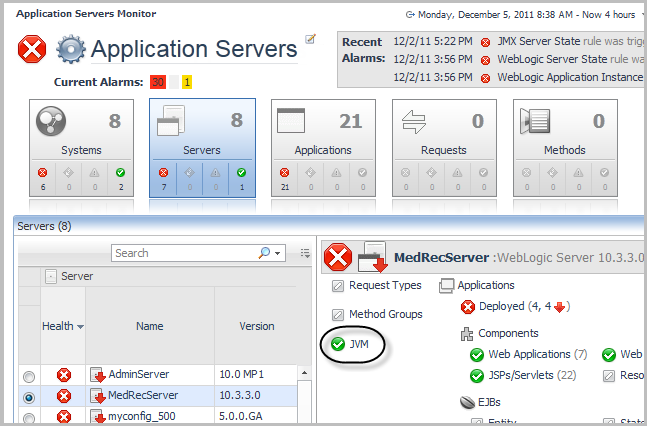Screen dimensions: 647x426
Task: Sort by Version column header
Action: click(x=257, y=326)
